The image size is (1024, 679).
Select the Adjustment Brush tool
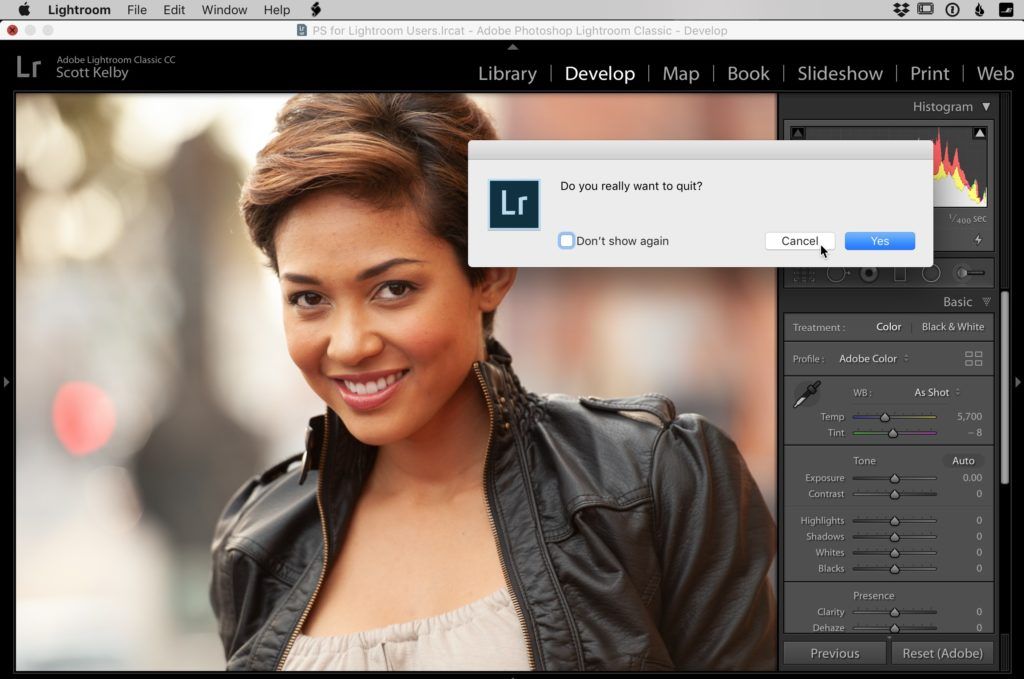pos(969,273)
